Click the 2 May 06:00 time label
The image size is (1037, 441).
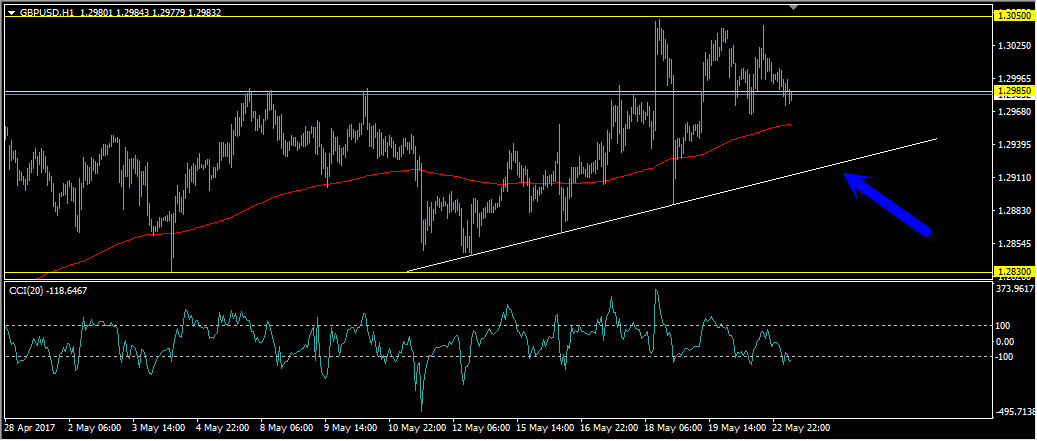click(x=95, y=428)
